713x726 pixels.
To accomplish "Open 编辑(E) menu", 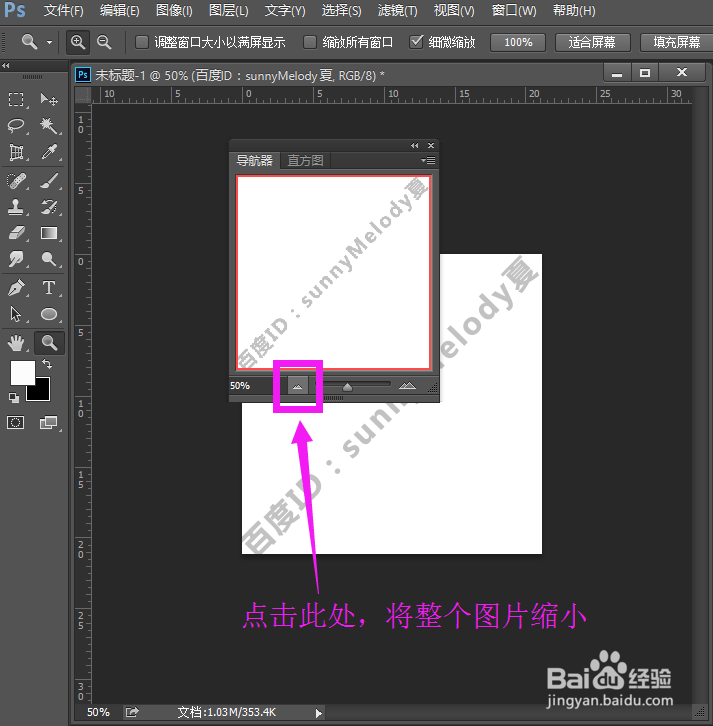I will click(119, 10).
